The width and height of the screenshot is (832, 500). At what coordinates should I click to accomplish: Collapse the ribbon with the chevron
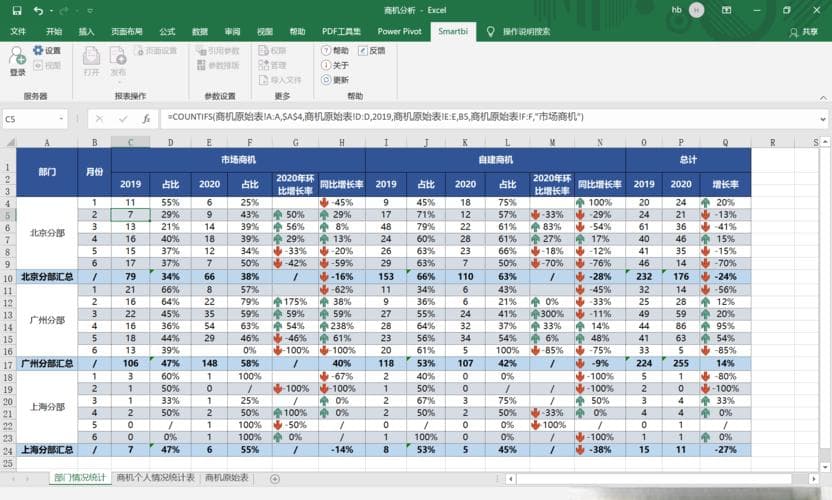(x=823, y=98)
